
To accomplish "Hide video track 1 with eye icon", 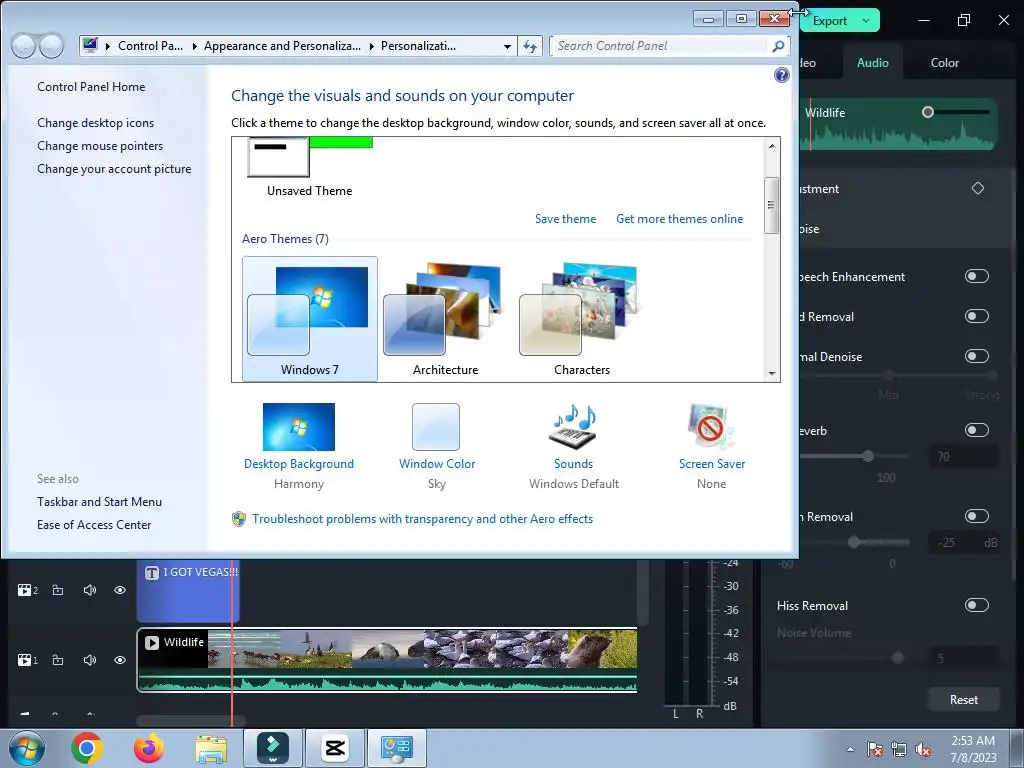I will point(120,660).
